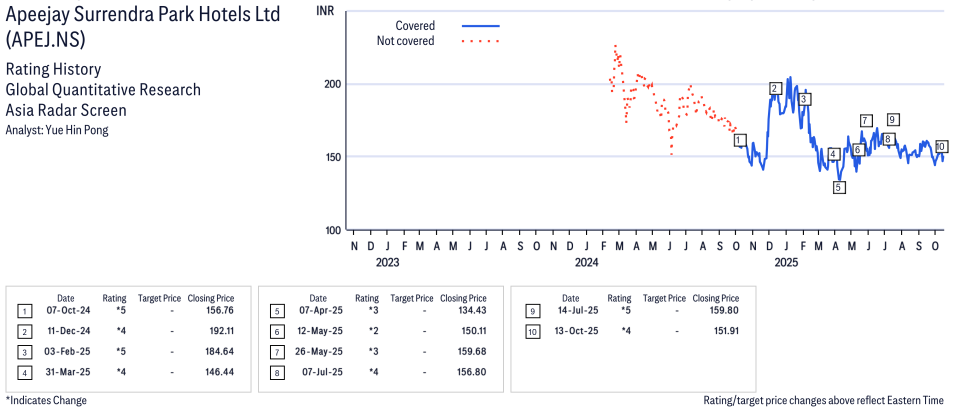Click the blue Covered legend line
Image resolution: width=955 pixels, height=407 pixels.
481,26
